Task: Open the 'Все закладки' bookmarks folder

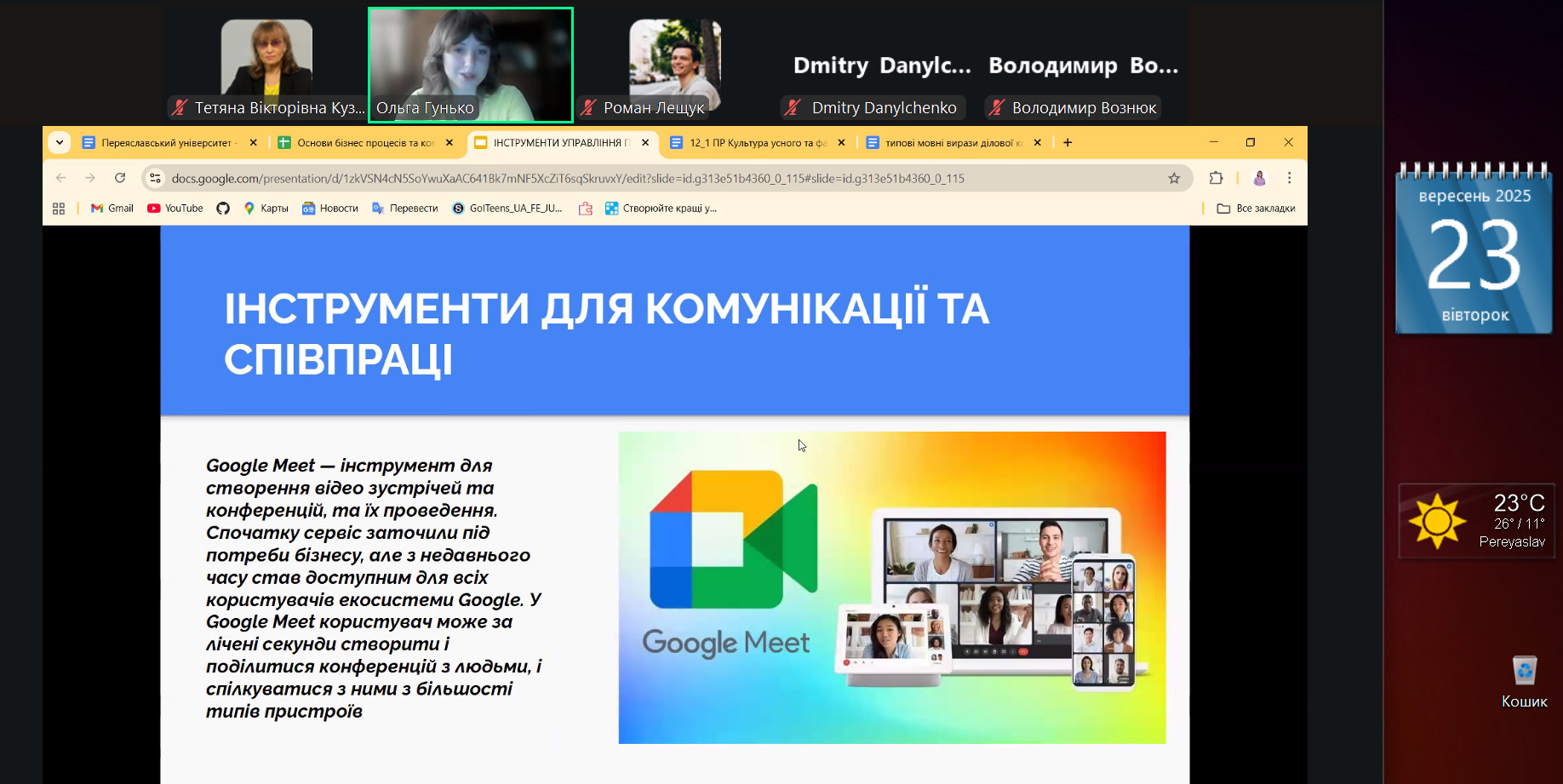Action: coord(1256,209)
